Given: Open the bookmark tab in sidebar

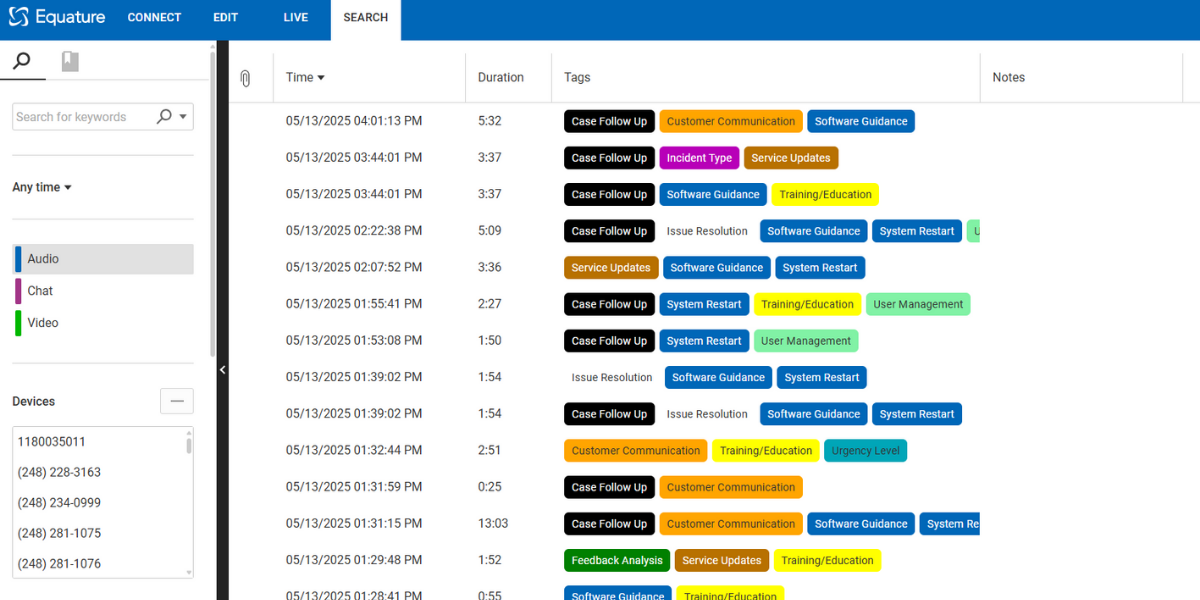Looking at the screenshot, I should click(69, 62).
